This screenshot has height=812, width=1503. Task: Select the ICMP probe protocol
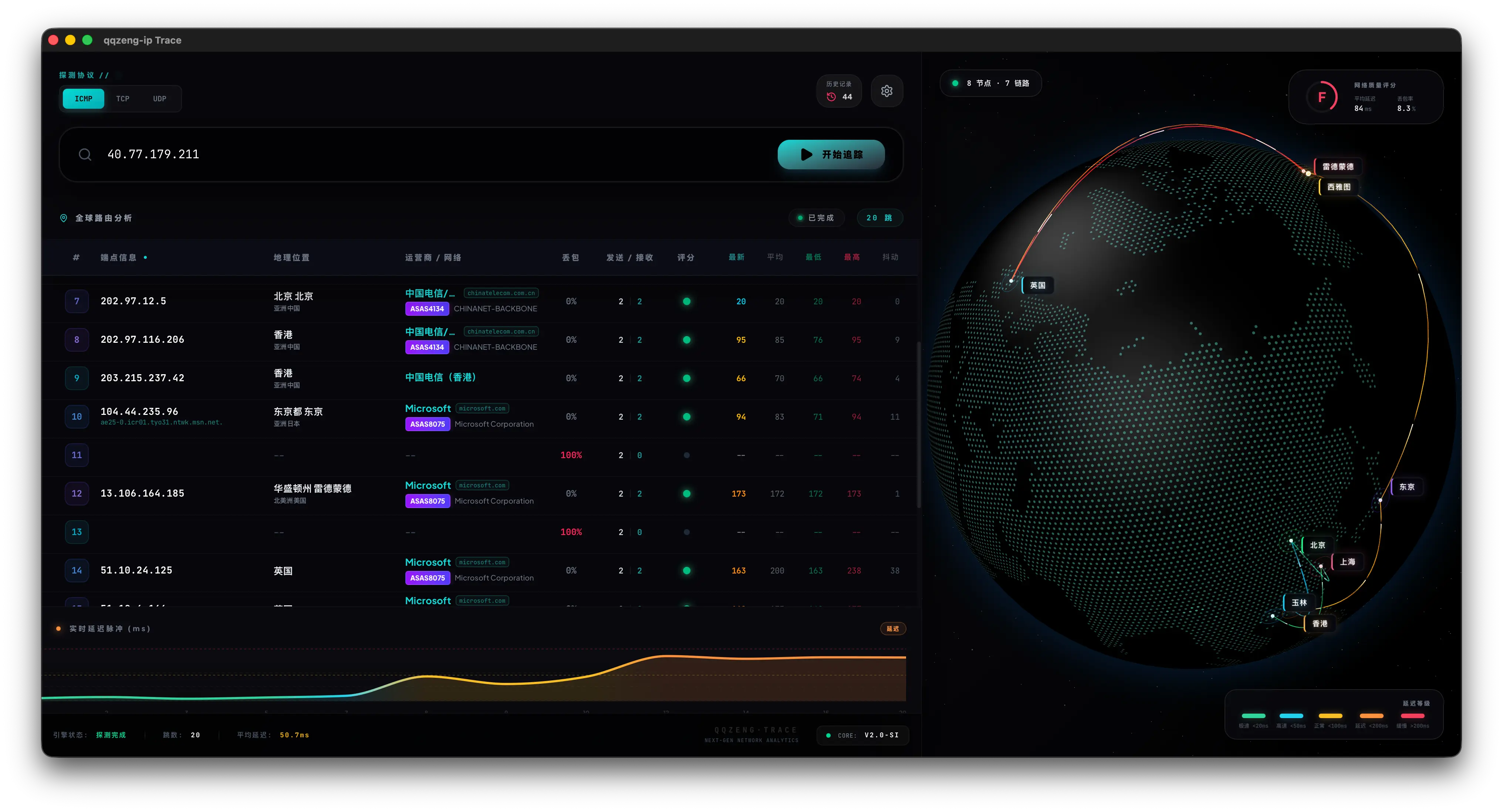(x=83, y=99)
